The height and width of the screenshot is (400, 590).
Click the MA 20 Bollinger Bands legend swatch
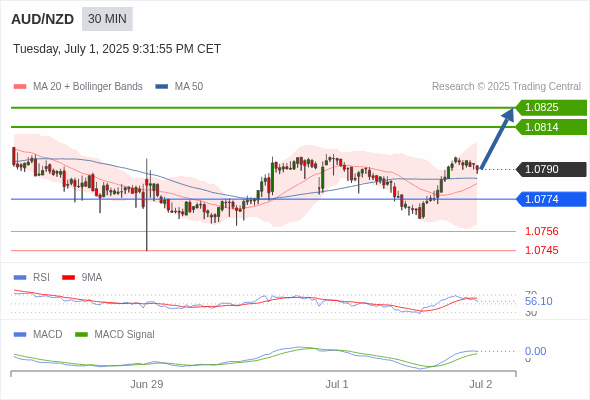point(20,87)
